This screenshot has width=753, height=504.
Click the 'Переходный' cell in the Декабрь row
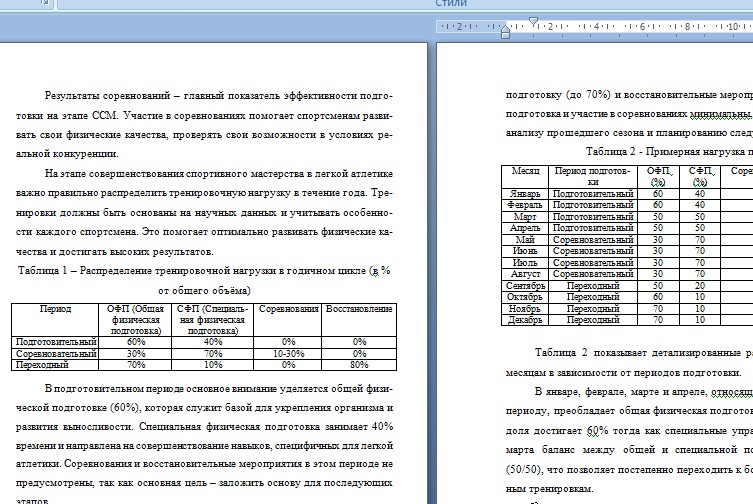(593, 320)
